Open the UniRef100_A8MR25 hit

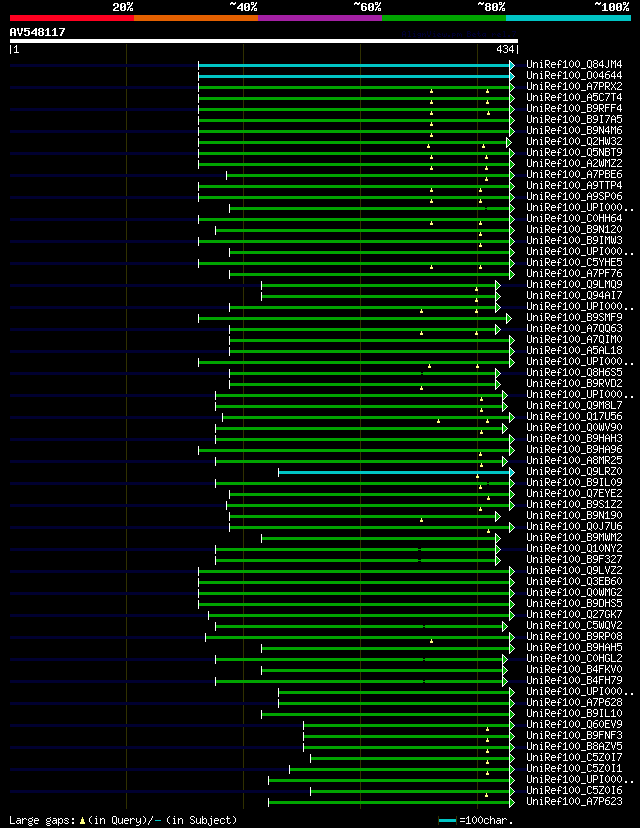click(x=574, y=461)
